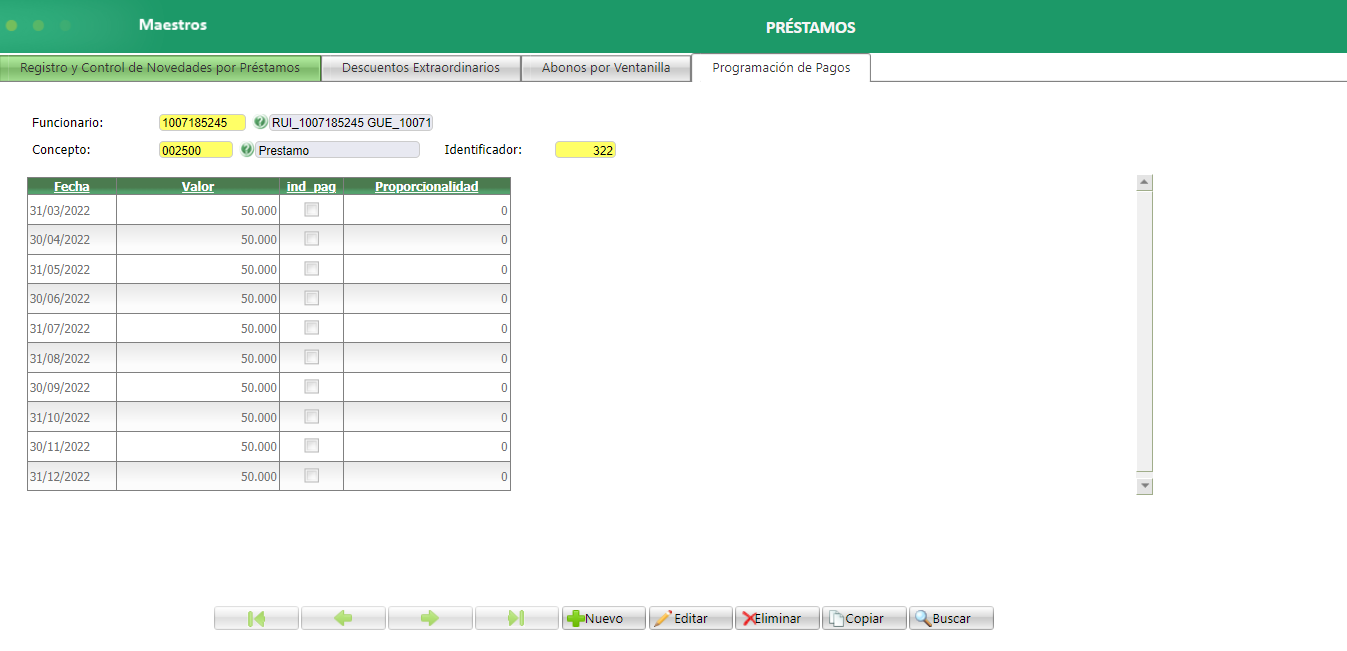Select date cell 30/06/2022

72,298
